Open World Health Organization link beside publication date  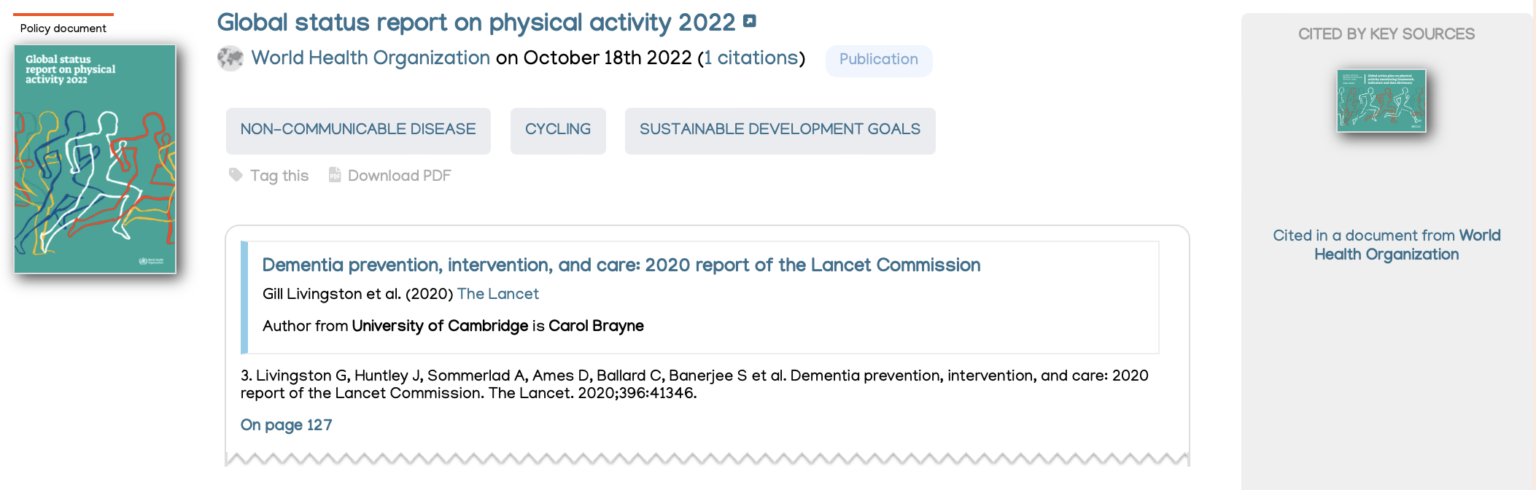coord(370,58)
